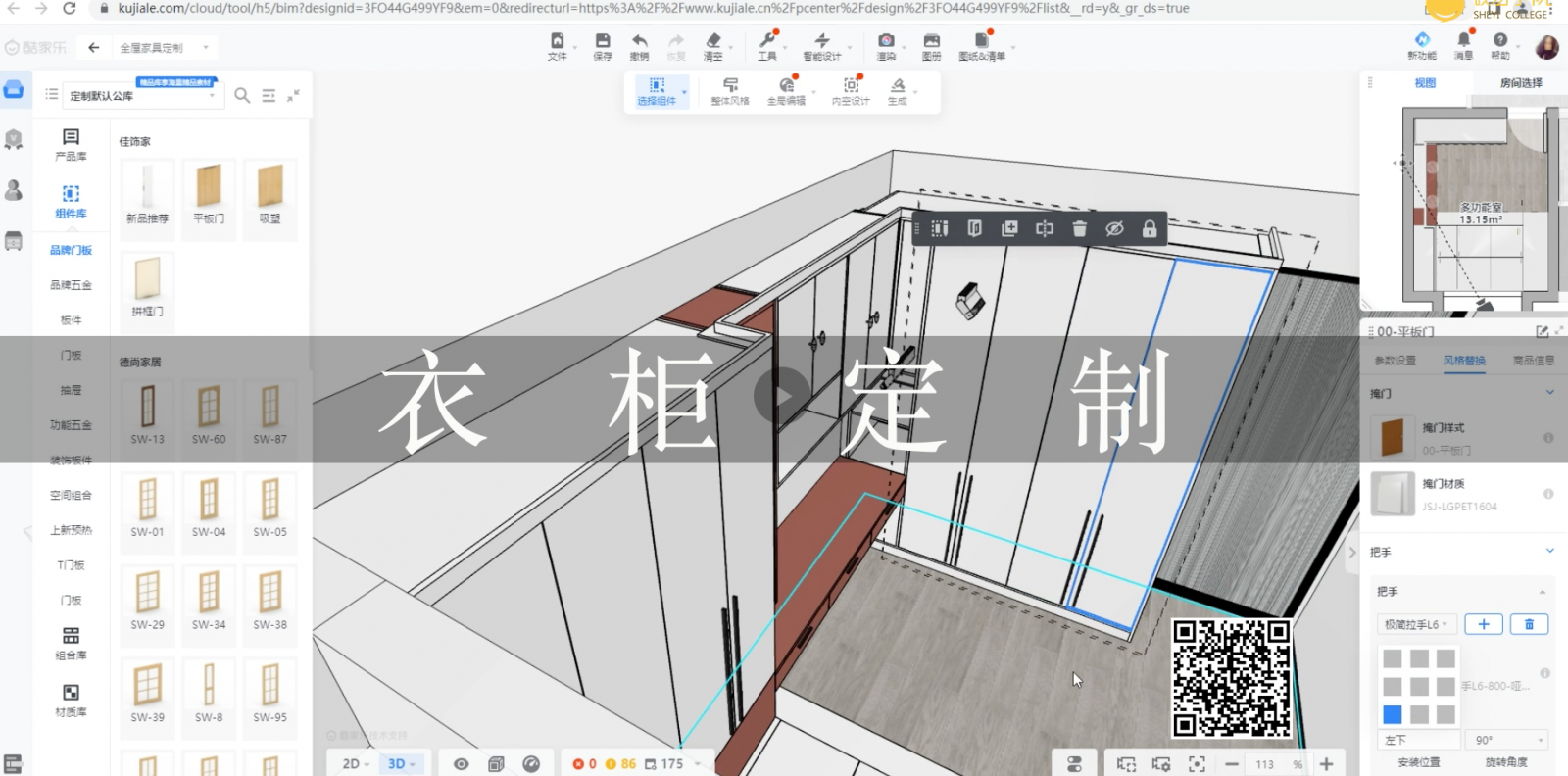Switch to the 参数设置 tab
1568x776 pixels.
pos(1395,361)
